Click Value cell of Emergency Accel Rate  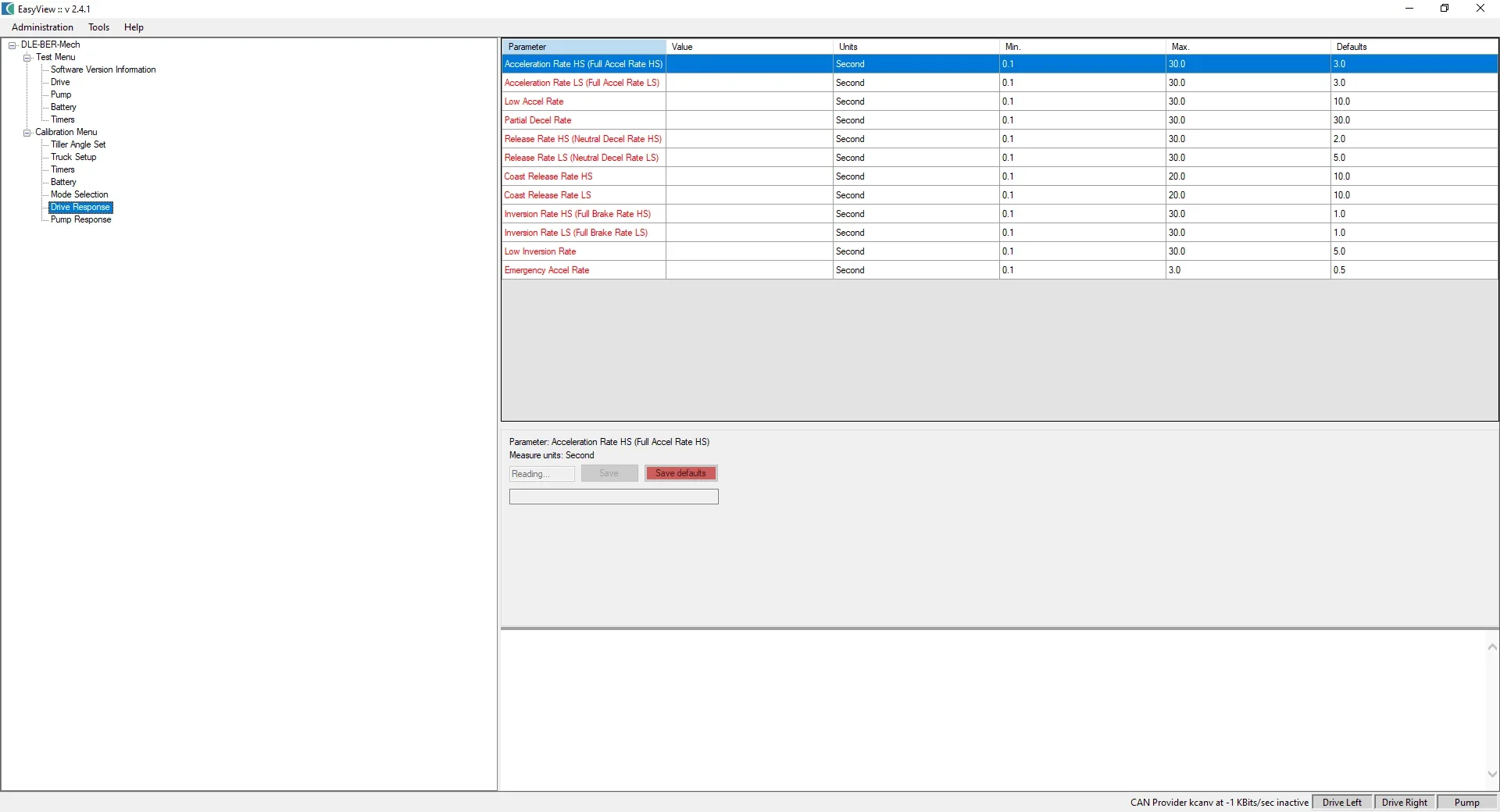[x=749, y=270]
